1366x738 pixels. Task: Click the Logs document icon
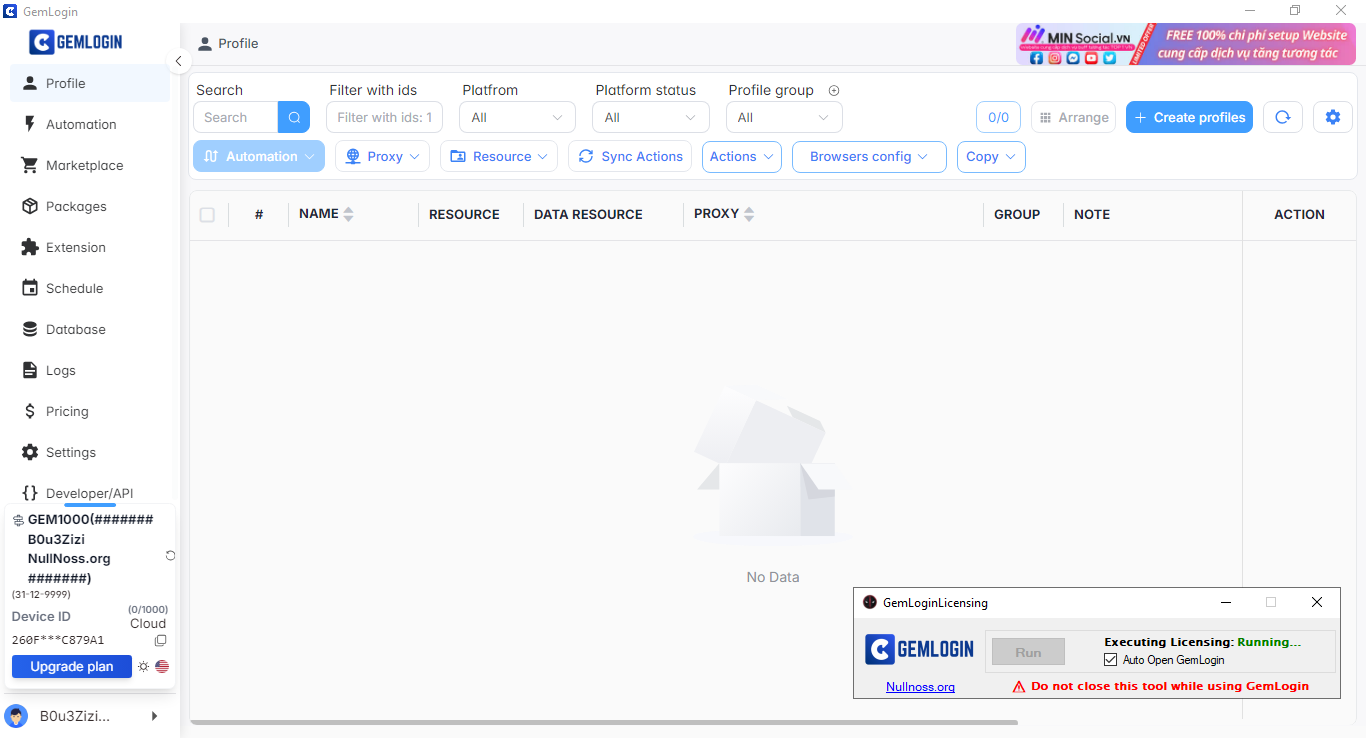click(29, 370)
